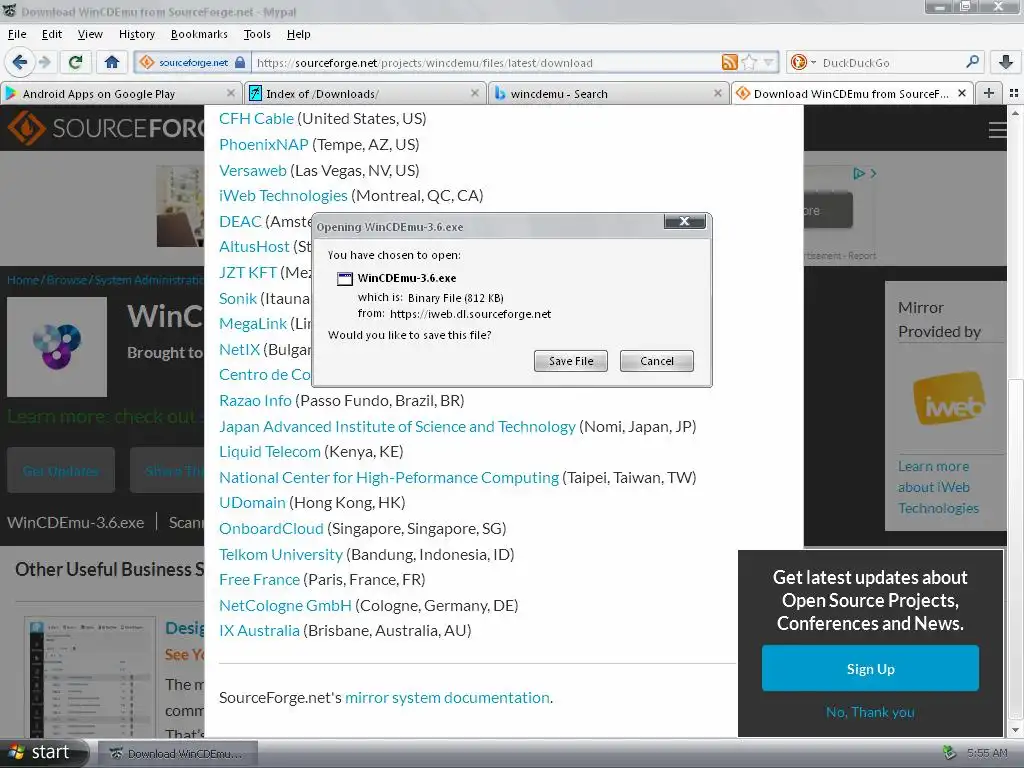This screenshot has height=768, width=1024.
Task: Cancel the WinCDEmu-3.6.exe download dialog
Action: coord(656,360)
